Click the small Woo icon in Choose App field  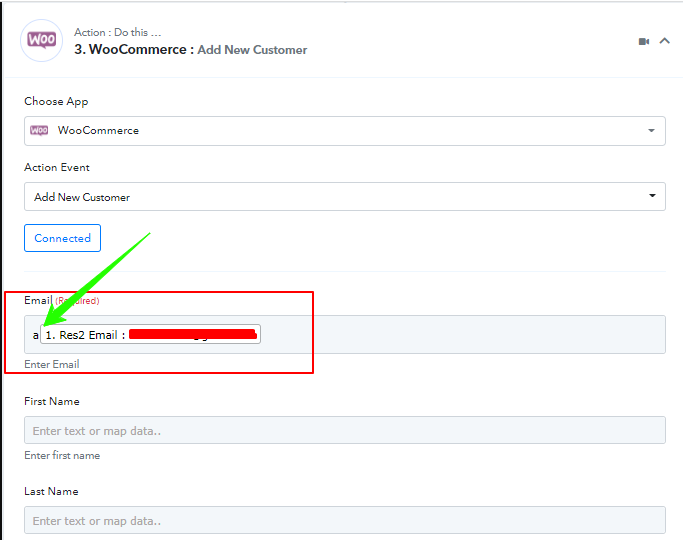(x=39, y=130)
